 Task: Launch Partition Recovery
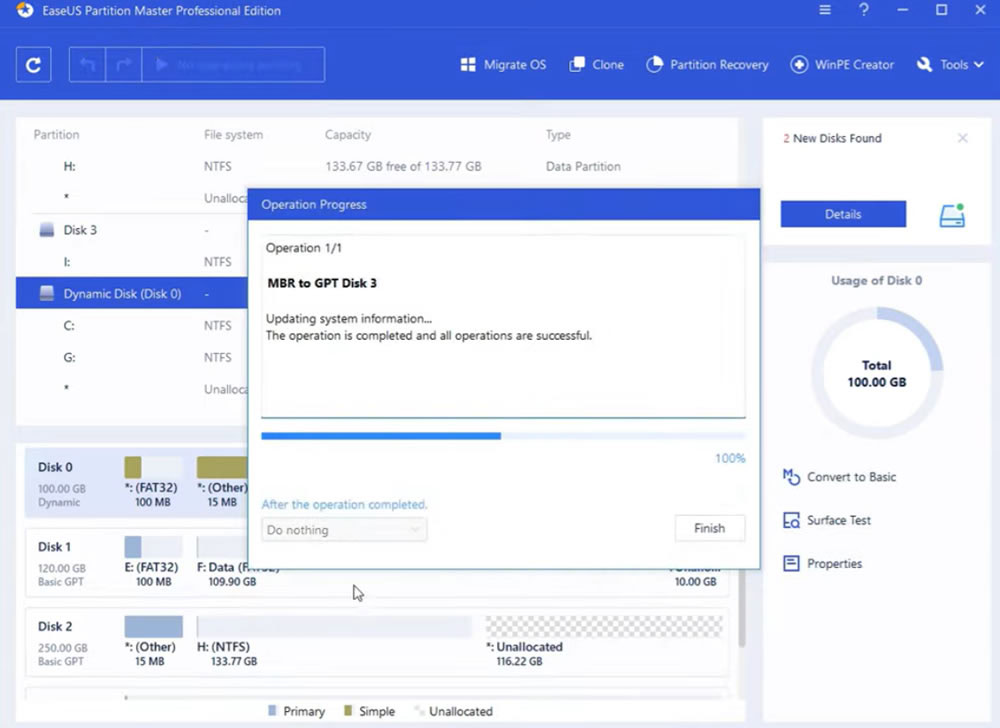coord(707,64)
